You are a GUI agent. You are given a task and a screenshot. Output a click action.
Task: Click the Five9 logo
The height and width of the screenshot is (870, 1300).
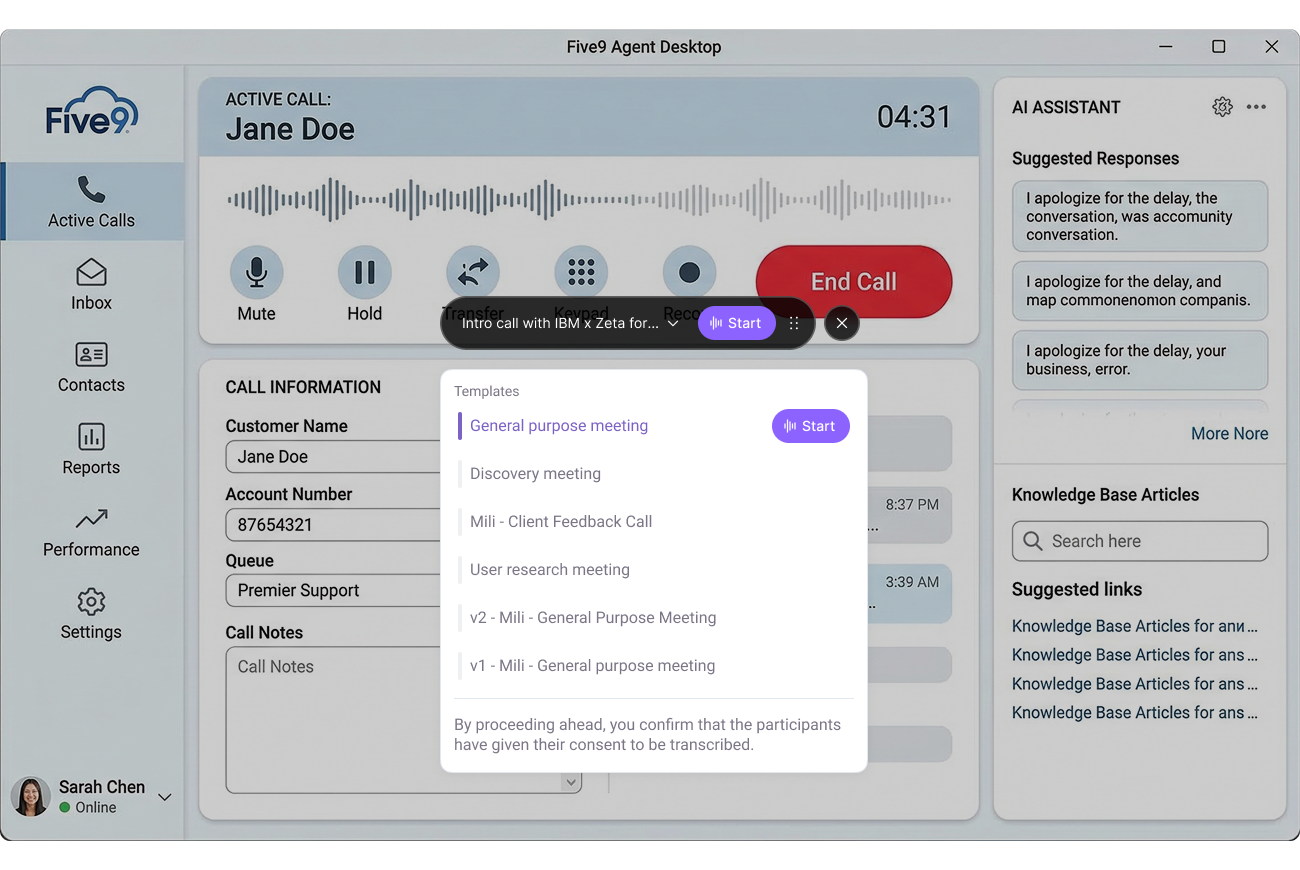point(92,112)
